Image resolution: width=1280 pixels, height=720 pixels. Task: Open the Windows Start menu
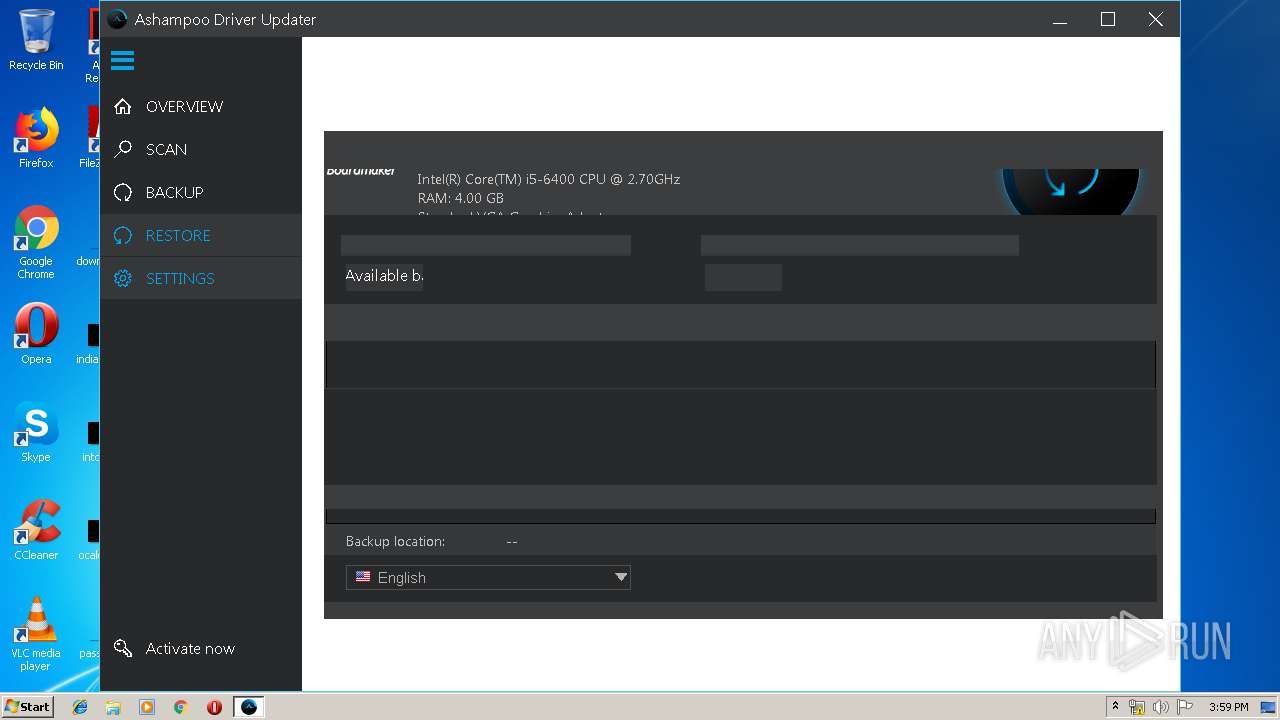(27, 706)
